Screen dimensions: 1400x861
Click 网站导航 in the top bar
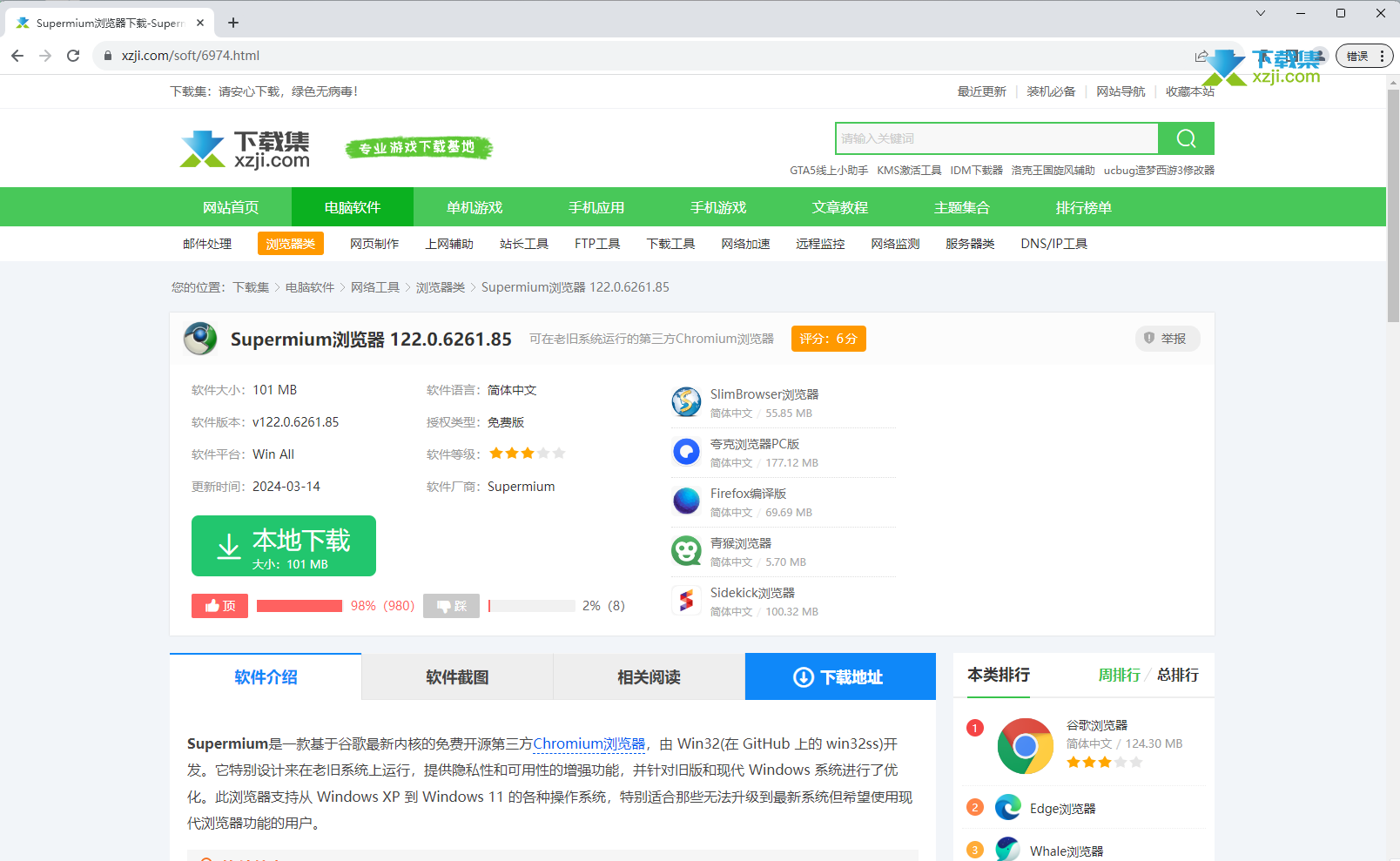click(1121, 91)
